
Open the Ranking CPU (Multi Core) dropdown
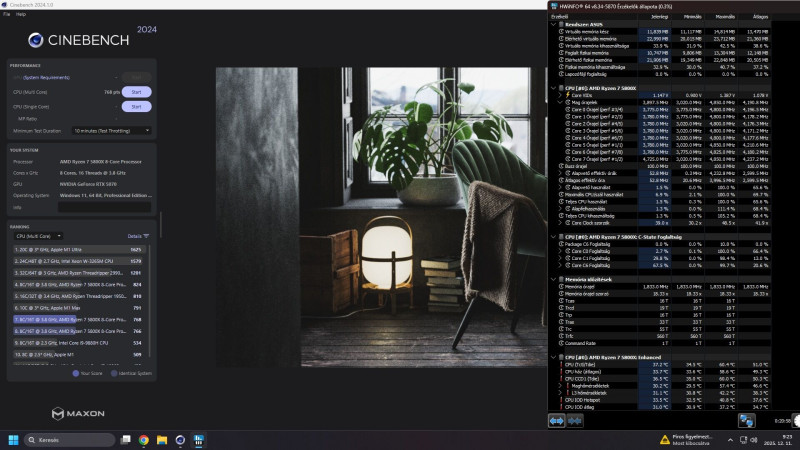pos(38,236)
